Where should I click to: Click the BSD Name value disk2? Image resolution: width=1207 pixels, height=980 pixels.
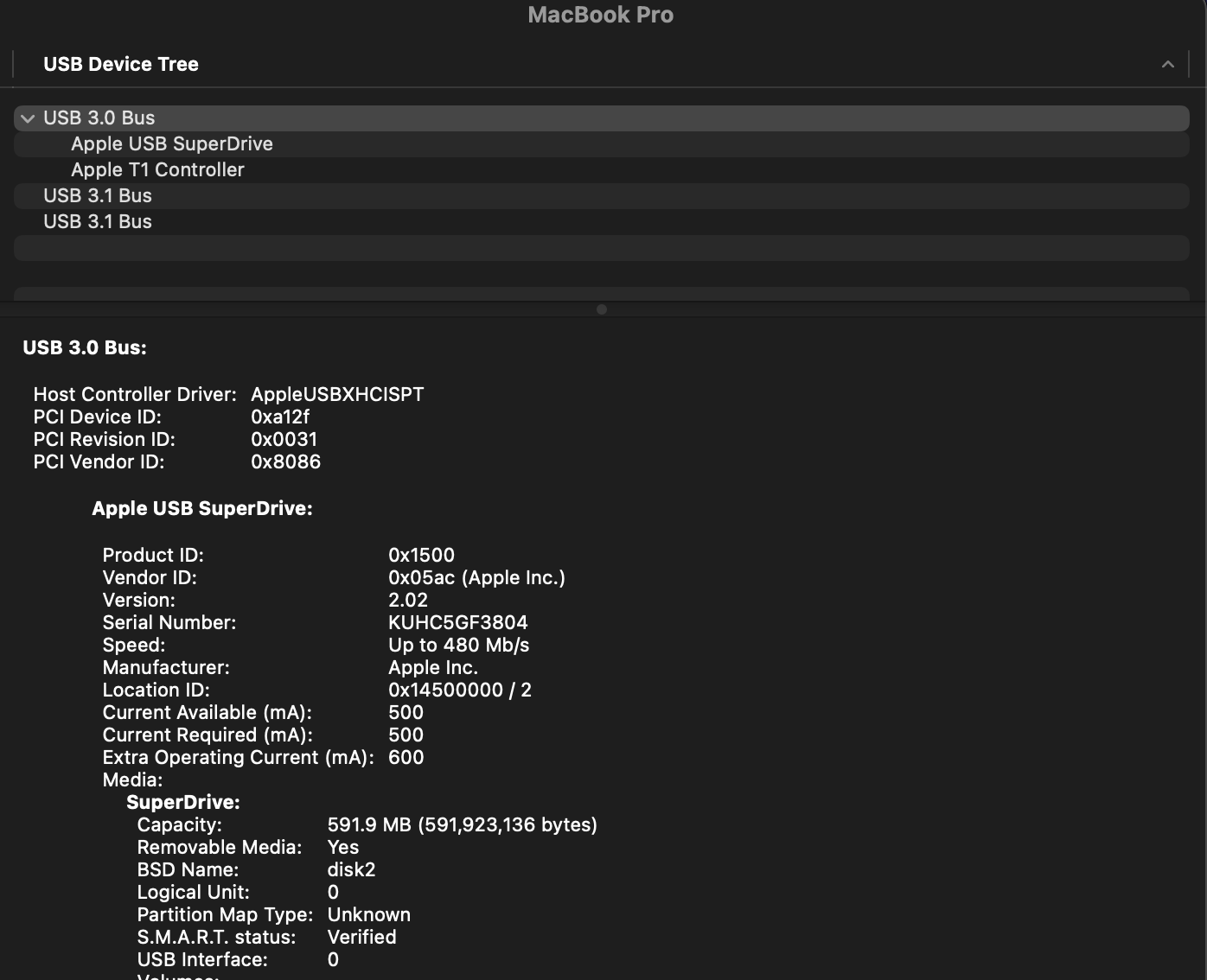coord(351,869)
